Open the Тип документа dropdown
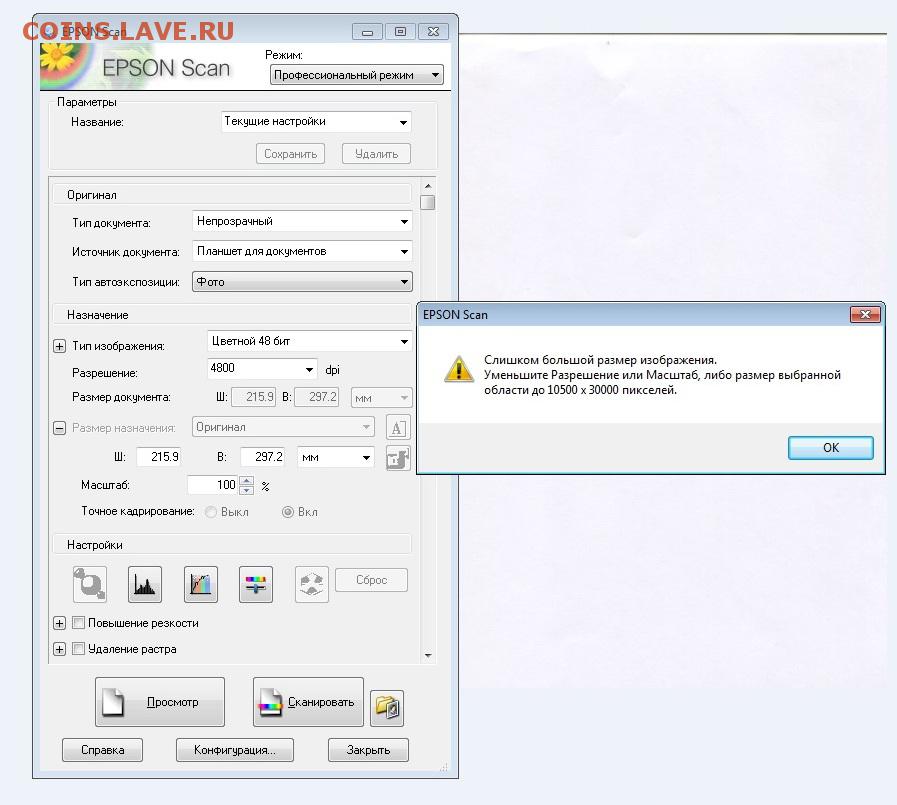897x805 pixels. coord(302,221)
